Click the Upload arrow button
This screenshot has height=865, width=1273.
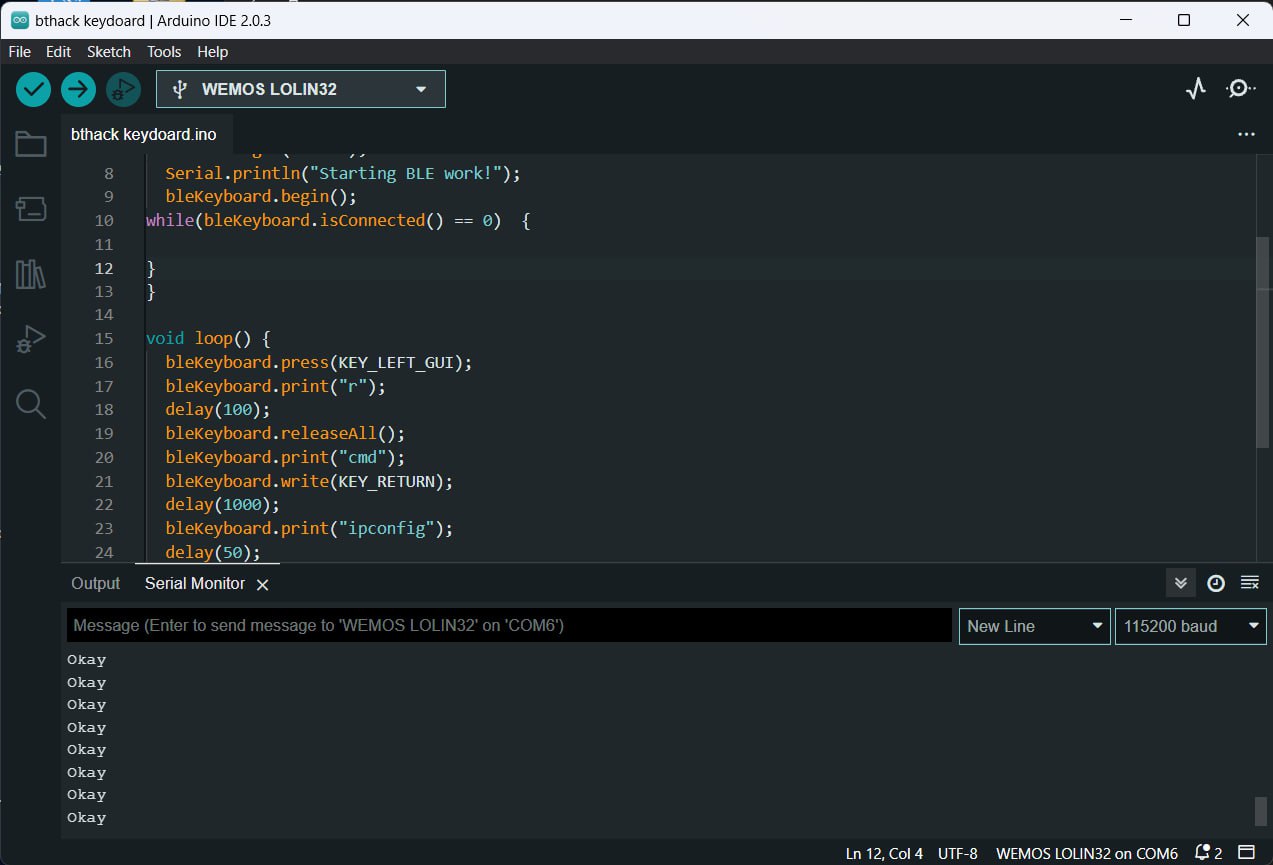point(78,89)
